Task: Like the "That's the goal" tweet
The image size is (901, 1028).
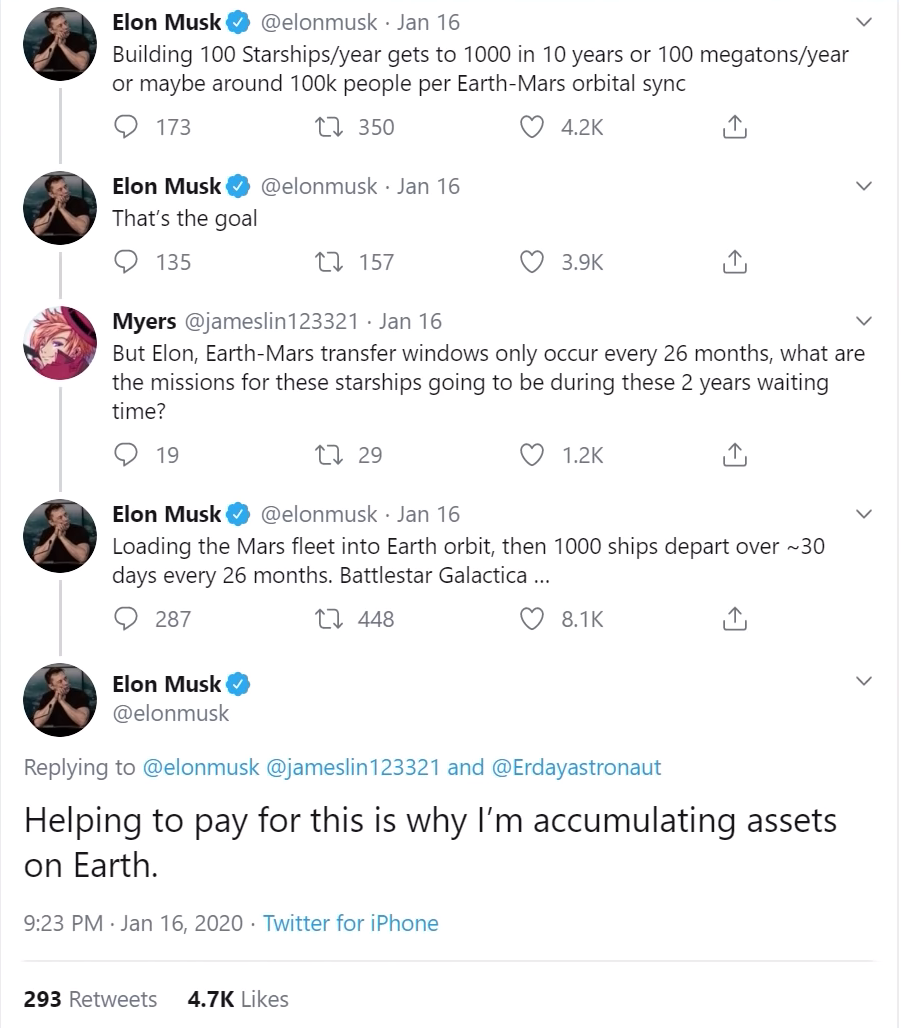Action: 534,262
